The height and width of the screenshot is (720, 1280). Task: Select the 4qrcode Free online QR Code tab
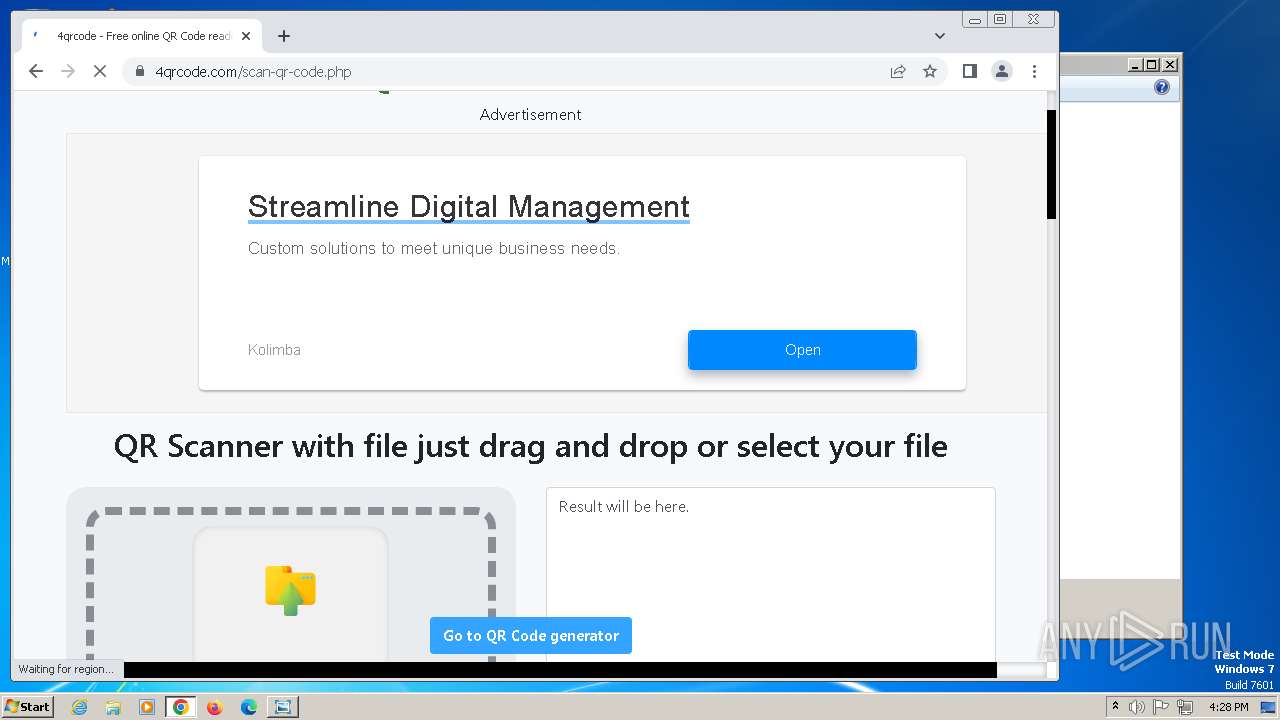(x=143, y=36)
